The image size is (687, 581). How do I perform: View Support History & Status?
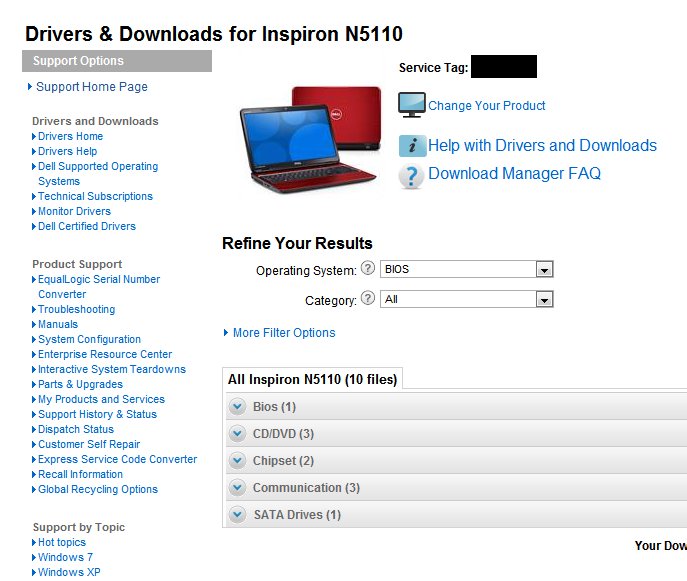point(97,414)
